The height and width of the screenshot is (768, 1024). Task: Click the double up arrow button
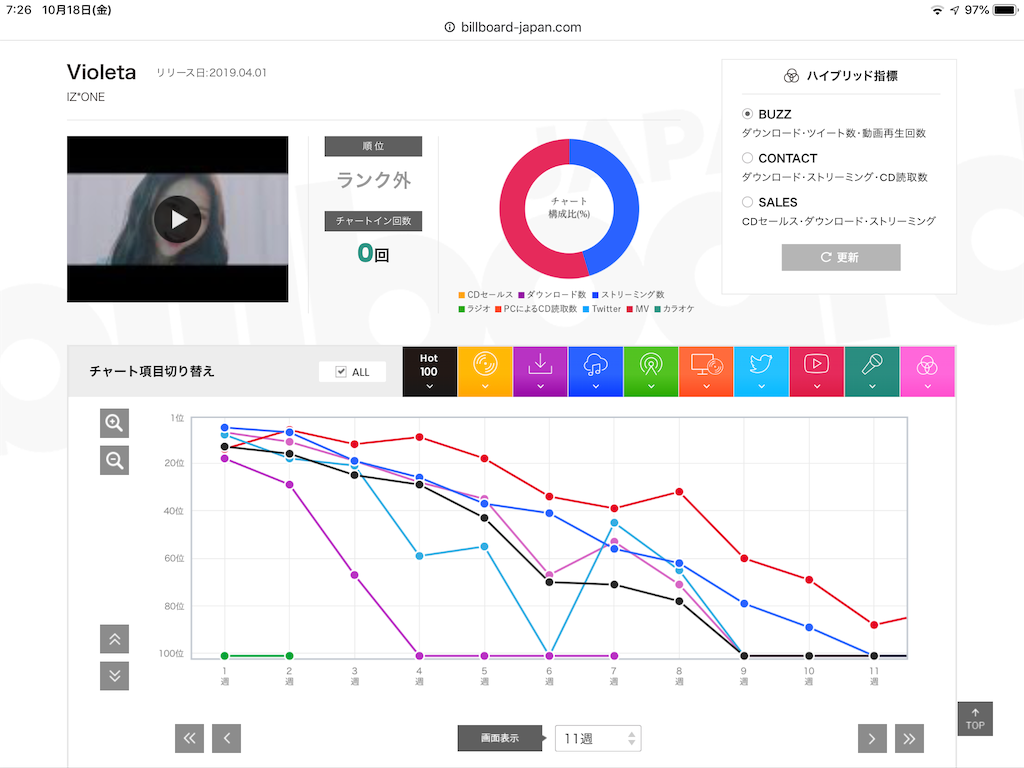click(114, 639)
